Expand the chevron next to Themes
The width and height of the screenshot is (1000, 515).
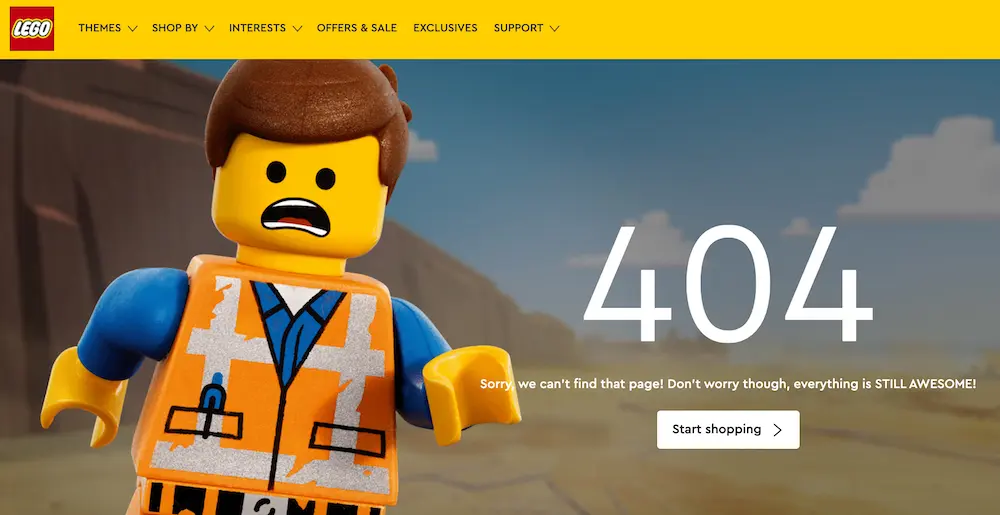pos(132,29)
